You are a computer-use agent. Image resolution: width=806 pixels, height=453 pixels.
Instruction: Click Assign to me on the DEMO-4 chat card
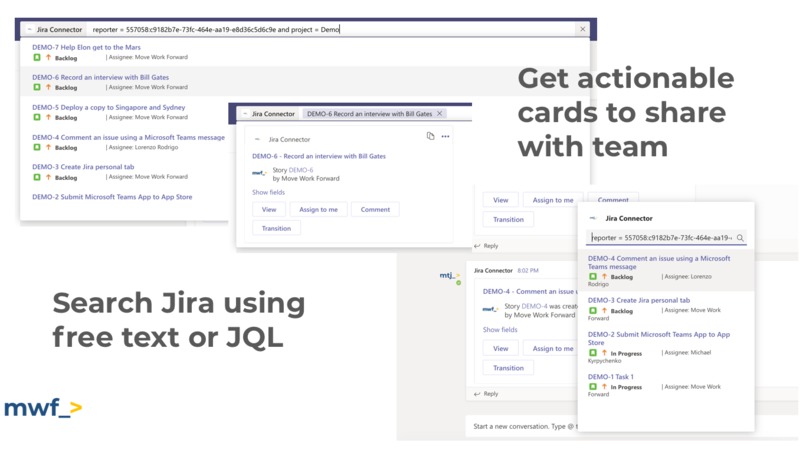tap(551, 349)
